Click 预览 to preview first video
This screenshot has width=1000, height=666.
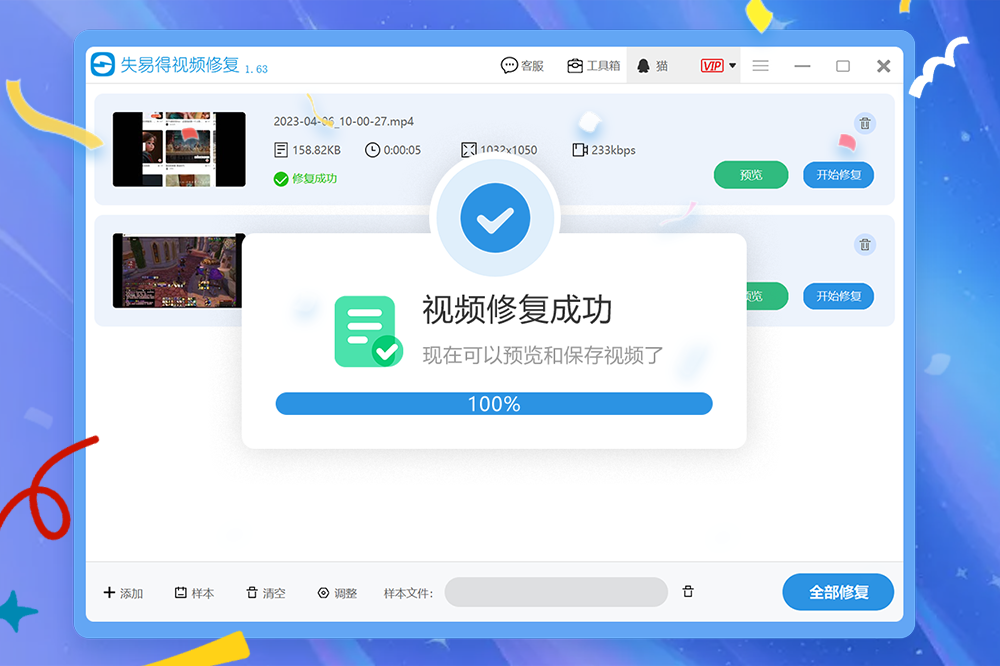click(x=750, y=175)
